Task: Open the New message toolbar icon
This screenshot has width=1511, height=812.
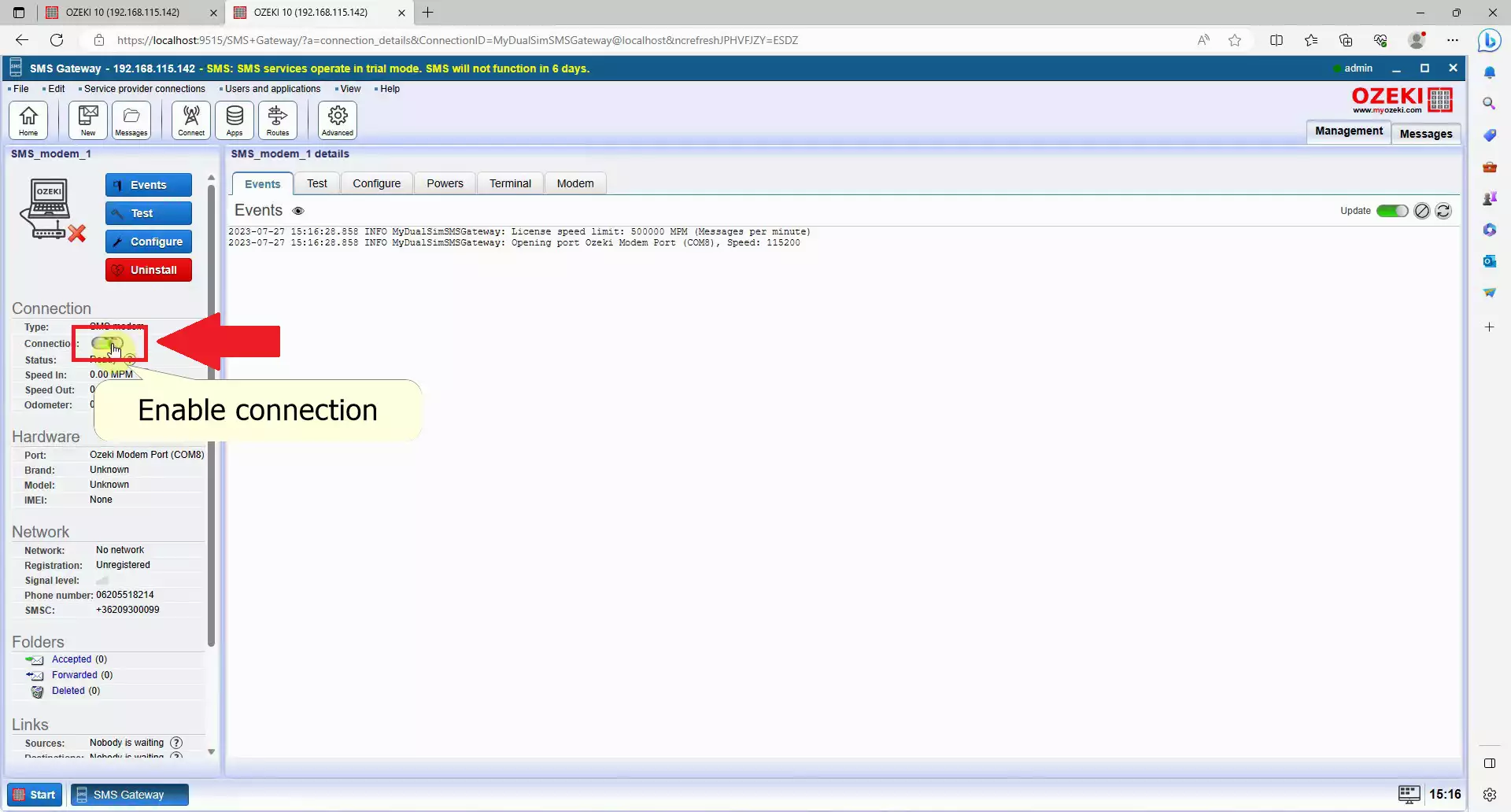Action: pyautogui.click(x=88, y=120)
